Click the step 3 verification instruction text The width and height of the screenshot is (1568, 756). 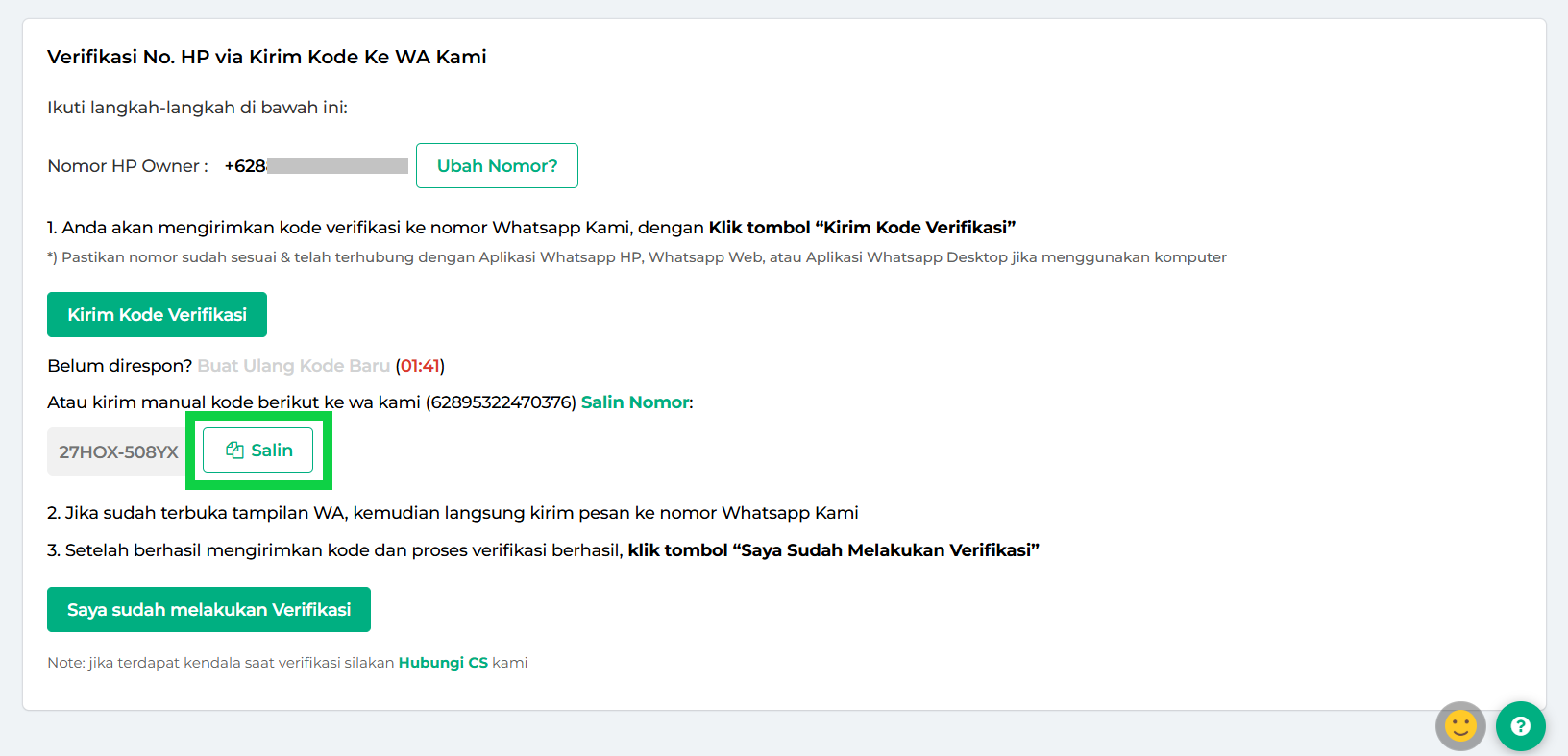click(x=543, y=550)
